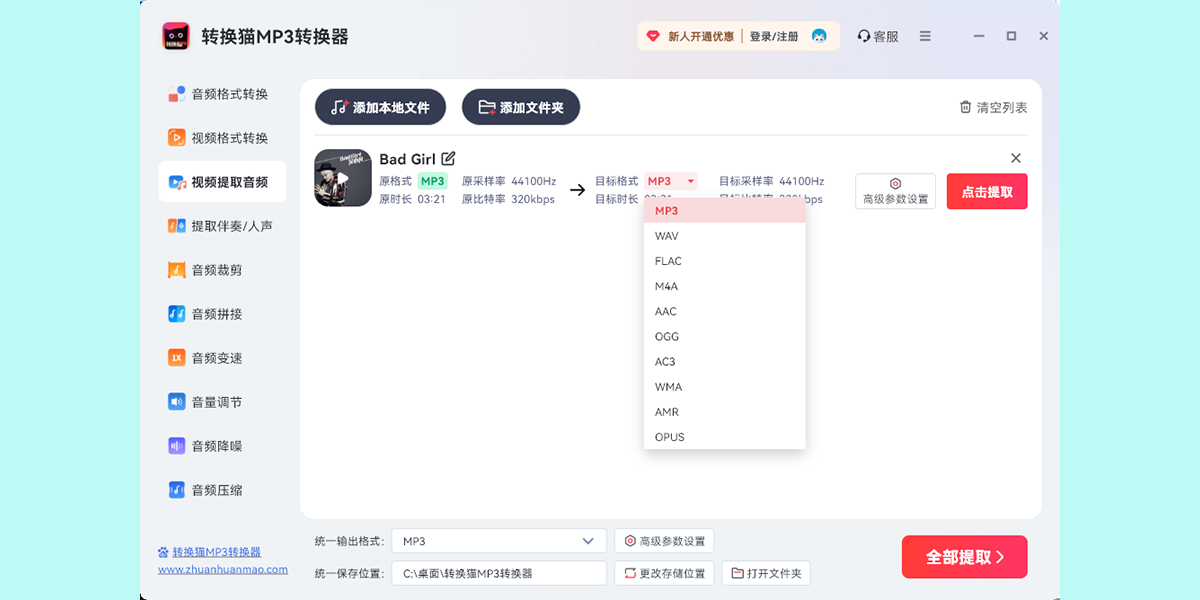Screen dimensions: 1200x600
Task: Select the 提取伴奏/人声 vocal extraction tool
Action: [x=217, y=225]
